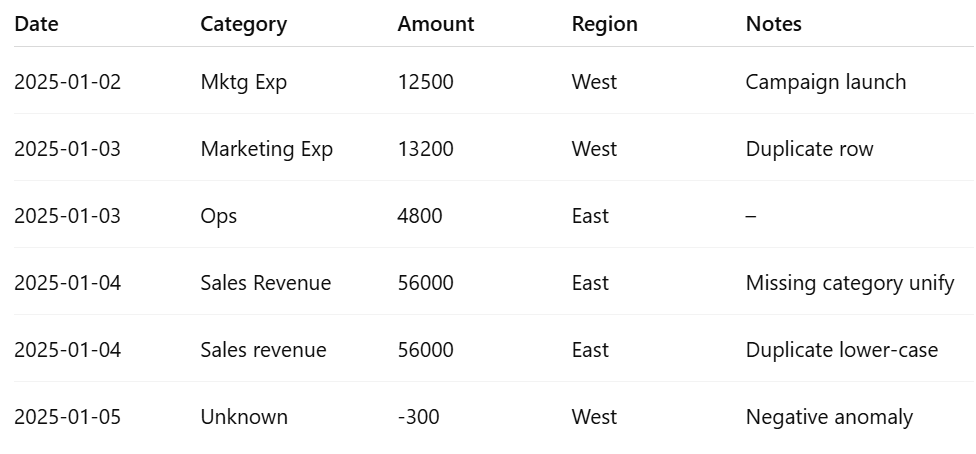Image resolution: width=976 pixels, height=454 pixels.
Task: Click the Missing category unify note
Action: [x=850, y=283]
